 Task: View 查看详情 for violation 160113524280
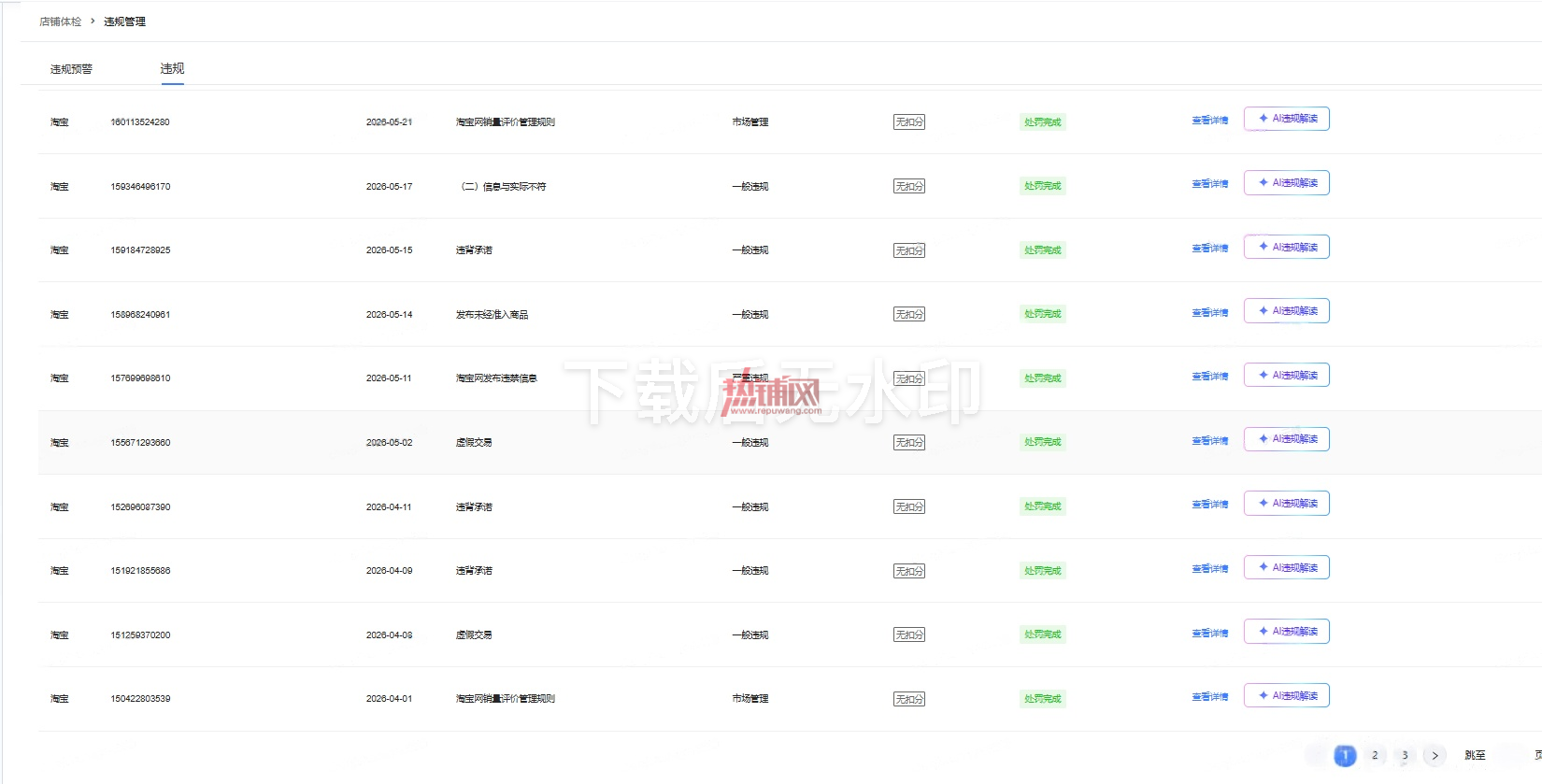pos(1209,121)
